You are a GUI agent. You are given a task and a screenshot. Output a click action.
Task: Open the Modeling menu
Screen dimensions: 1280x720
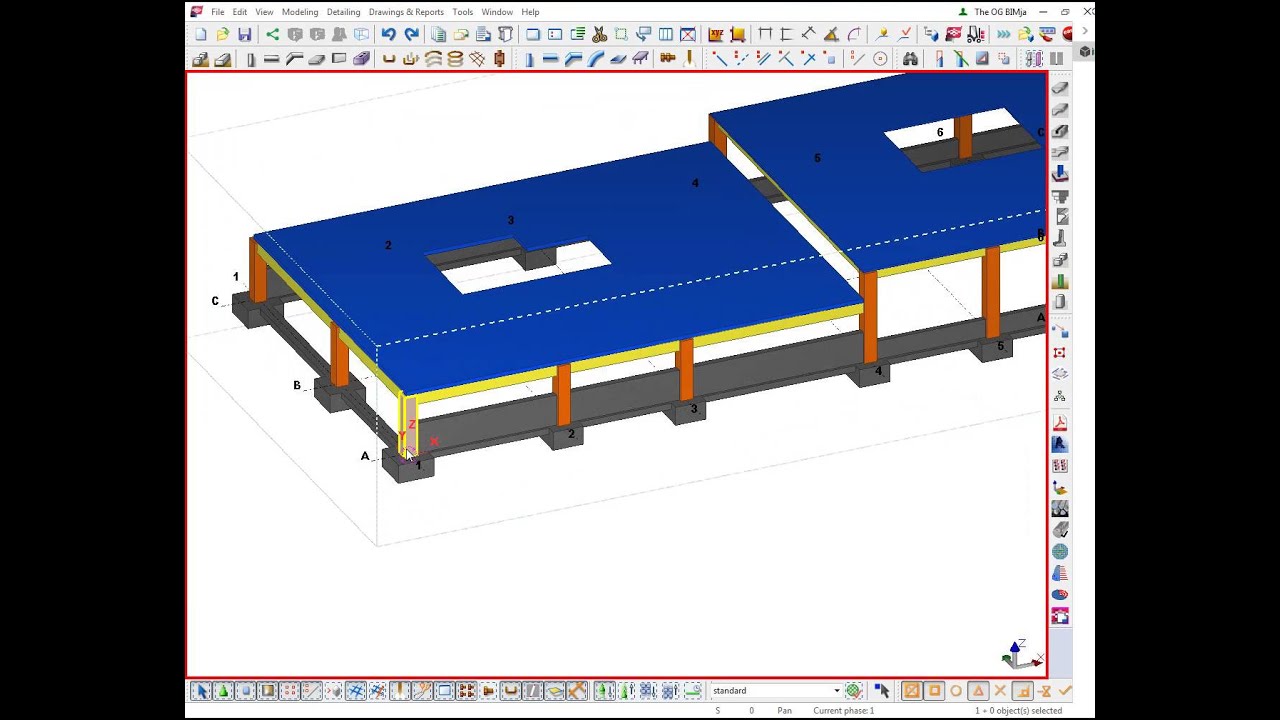pyautogui.click(x=300, y=12)
